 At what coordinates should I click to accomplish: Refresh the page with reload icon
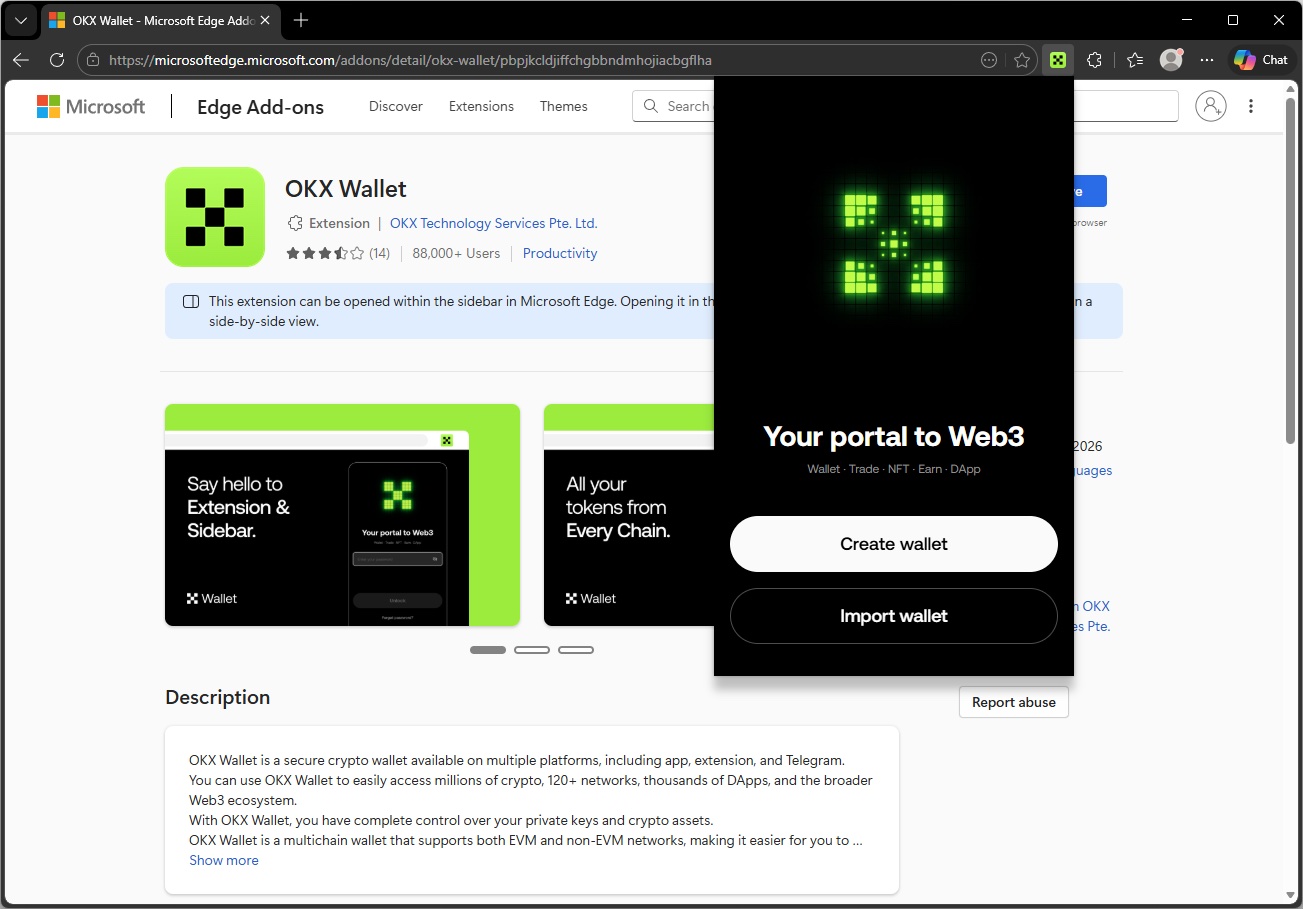click(x=57, y=60)
